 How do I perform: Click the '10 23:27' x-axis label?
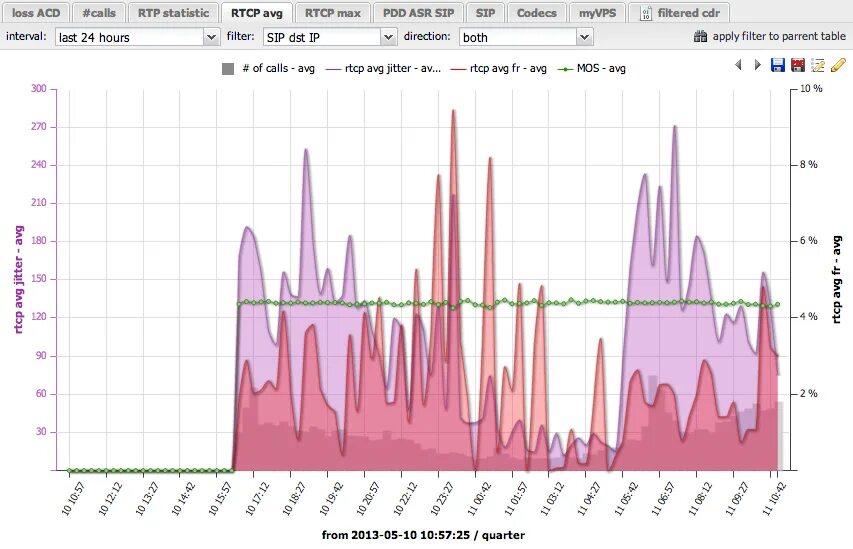point(442,498)
